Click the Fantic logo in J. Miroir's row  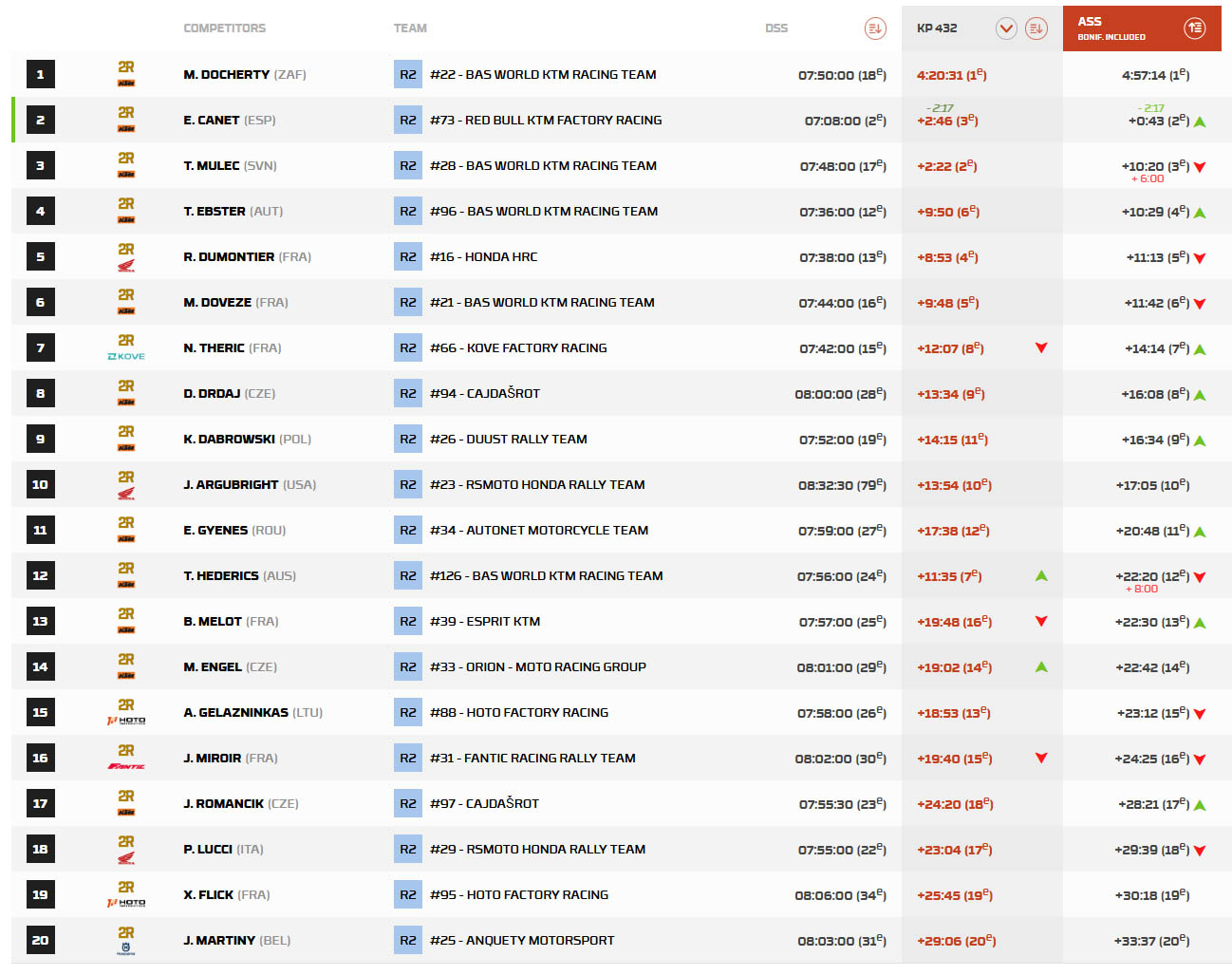point(126,766)
